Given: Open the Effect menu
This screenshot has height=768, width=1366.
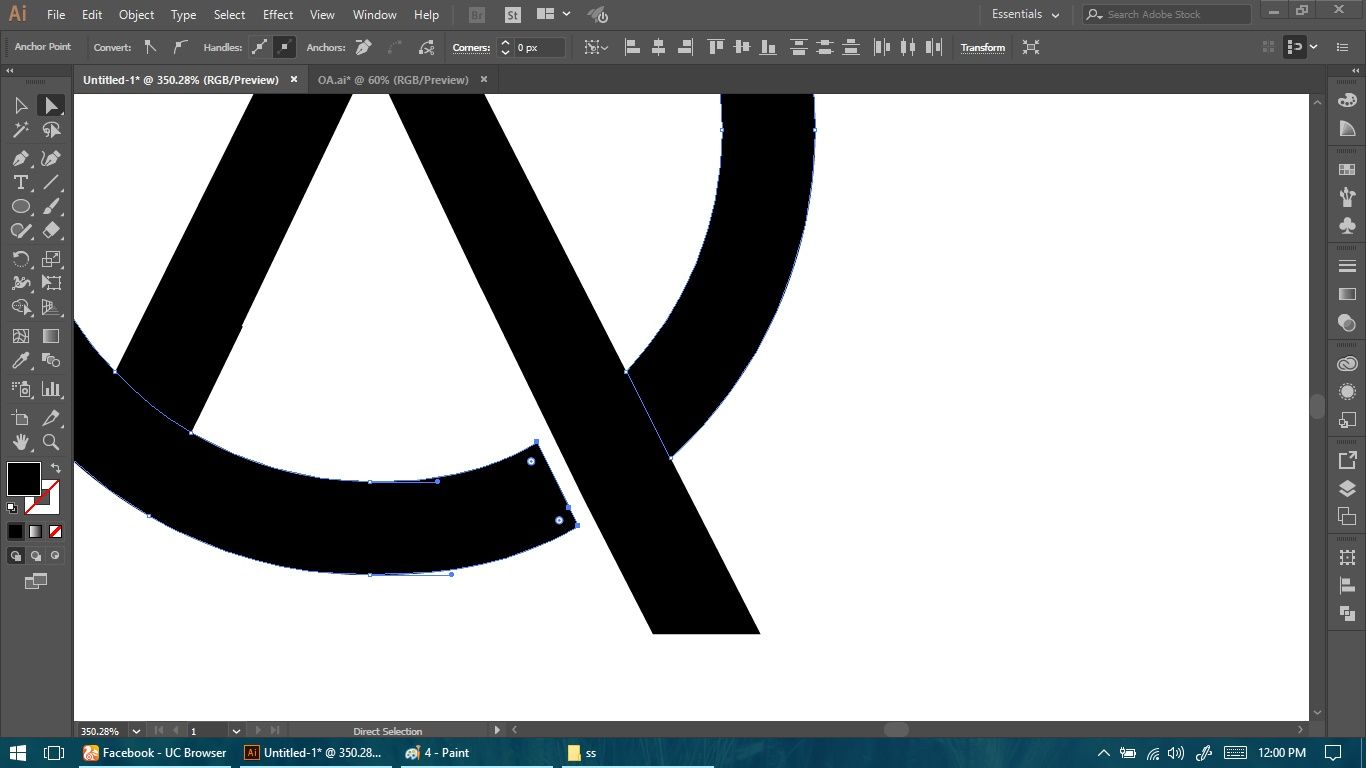Looking at the screenshot, I should tap(278, 15).
